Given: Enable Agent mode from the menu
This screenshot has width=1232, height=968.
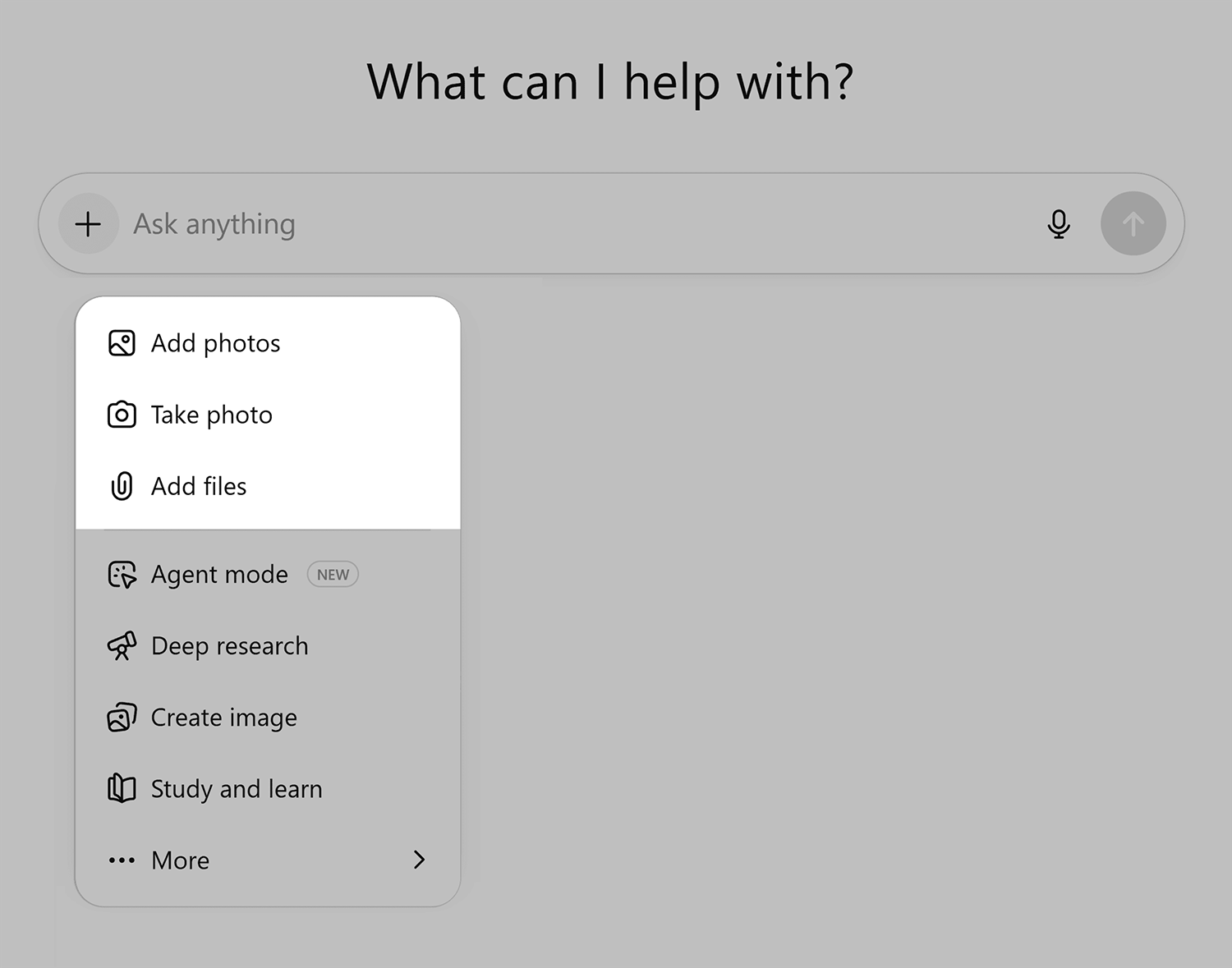Looking at the screenshot, I should [x=268, y=575].
